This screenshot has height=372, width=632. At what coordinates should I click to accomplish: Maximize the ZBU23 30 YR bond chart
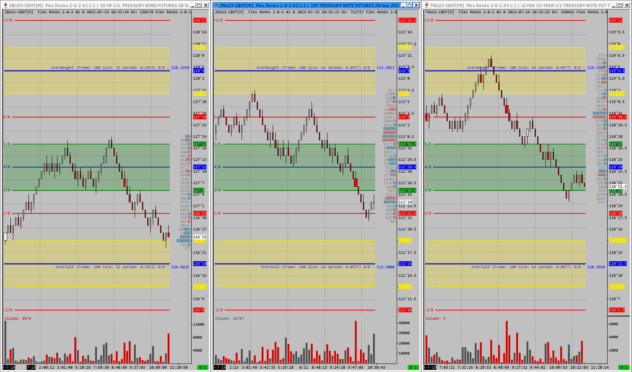pos(199,5)
